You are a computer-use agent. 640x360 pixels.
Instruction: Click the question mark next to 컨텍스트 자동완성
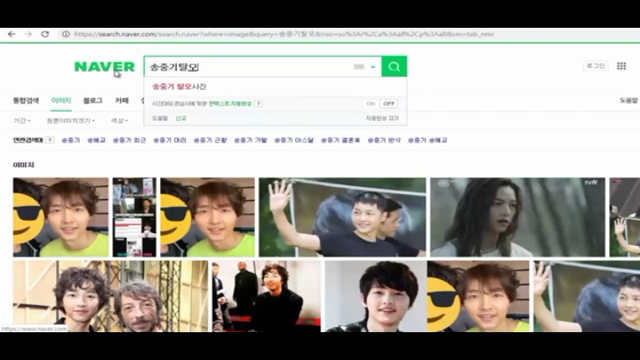coord(258,104)
